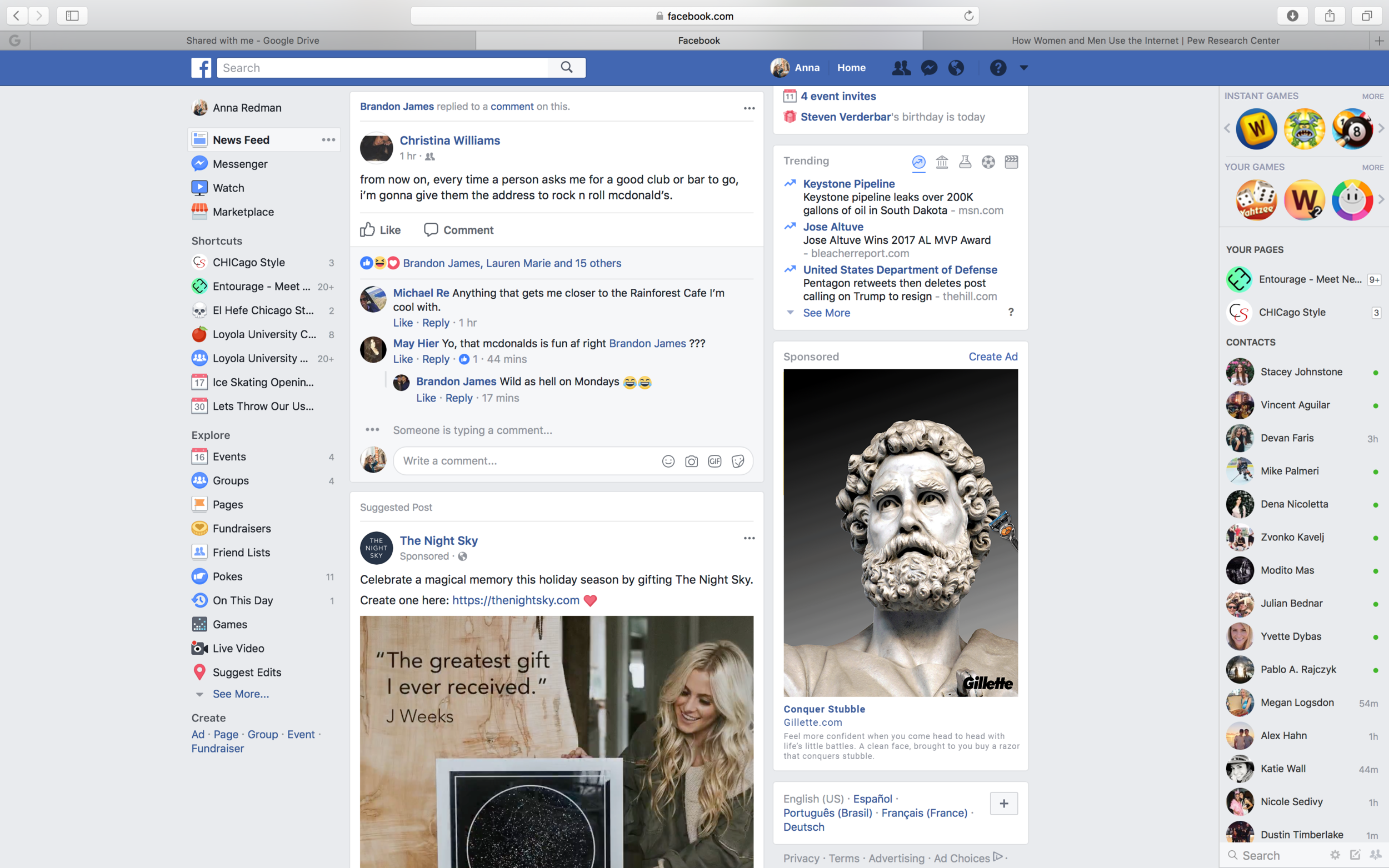Open account menu dropdown arrow

pos(1024,68)
